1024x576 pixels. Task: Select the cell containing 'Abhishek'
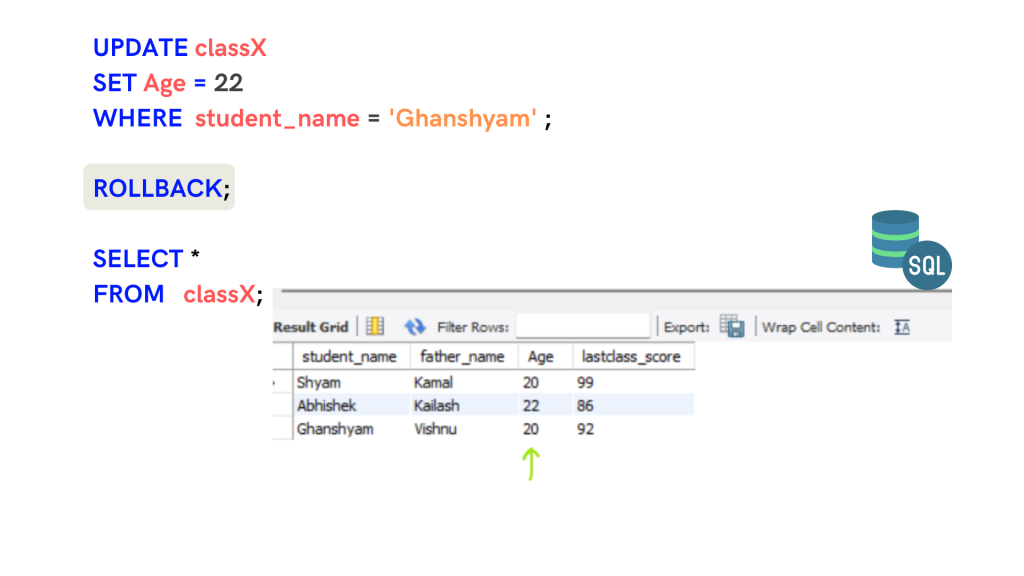click(351, 405)
